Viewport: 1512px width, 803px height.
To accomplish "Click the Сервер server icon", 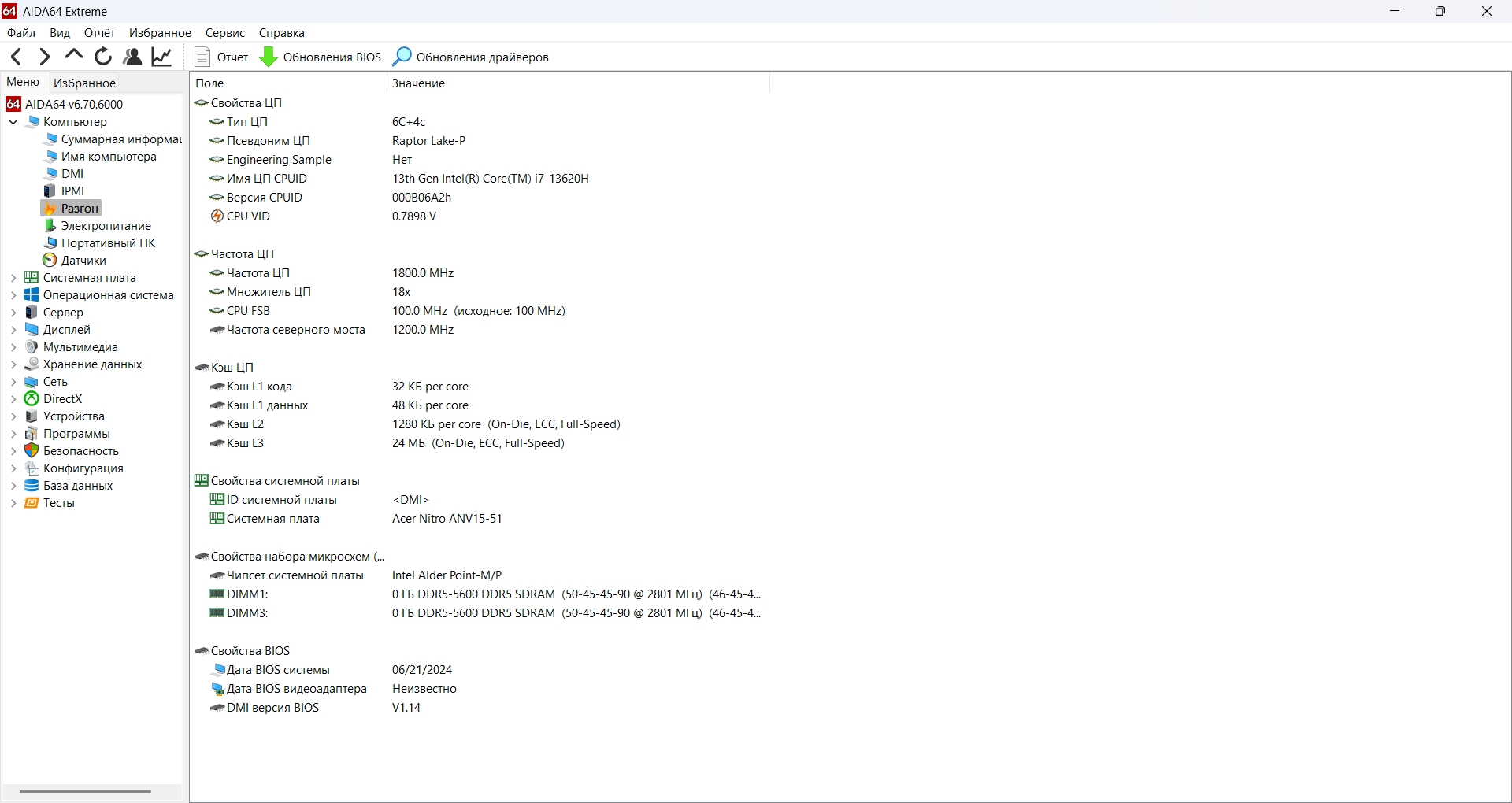I will pos(31,313).
